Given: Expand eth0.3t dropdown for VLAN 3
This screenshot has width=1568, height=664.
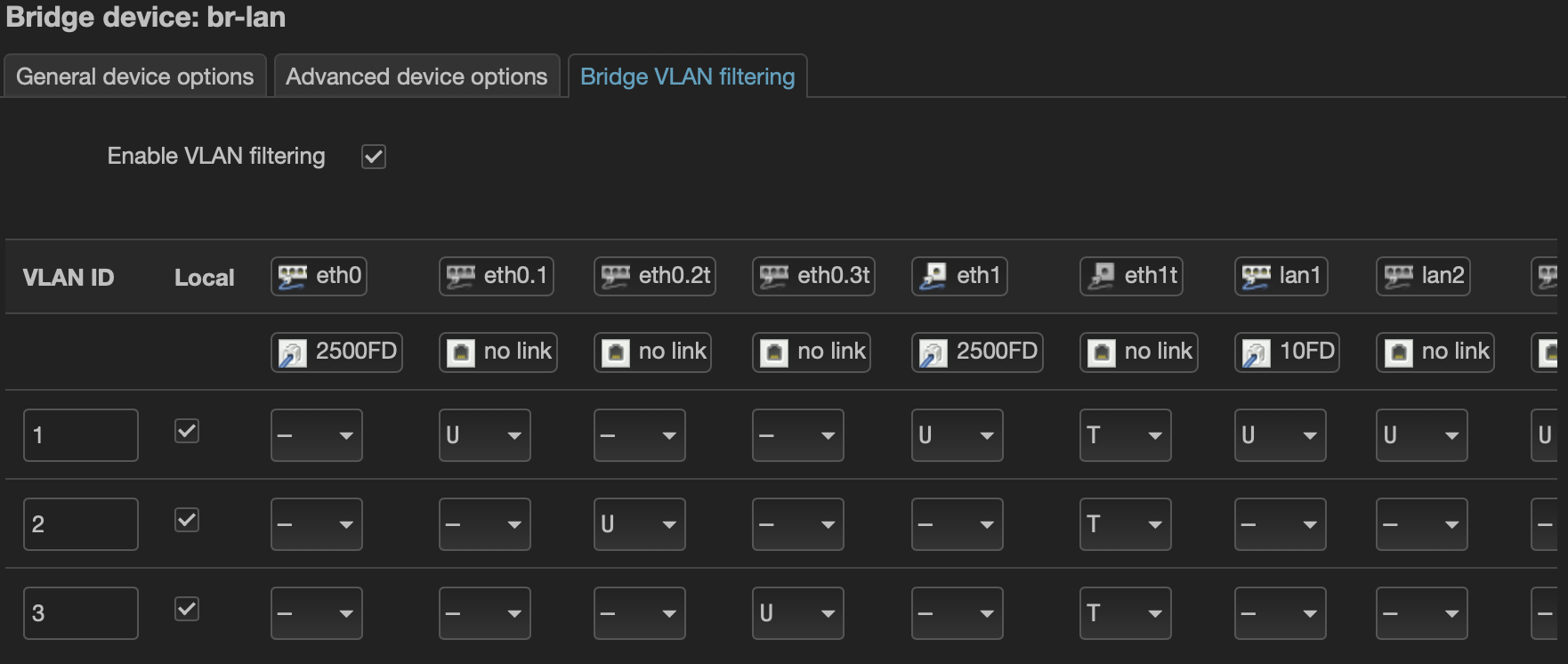Looking at the screenshot, I should (x=797, y=613).
